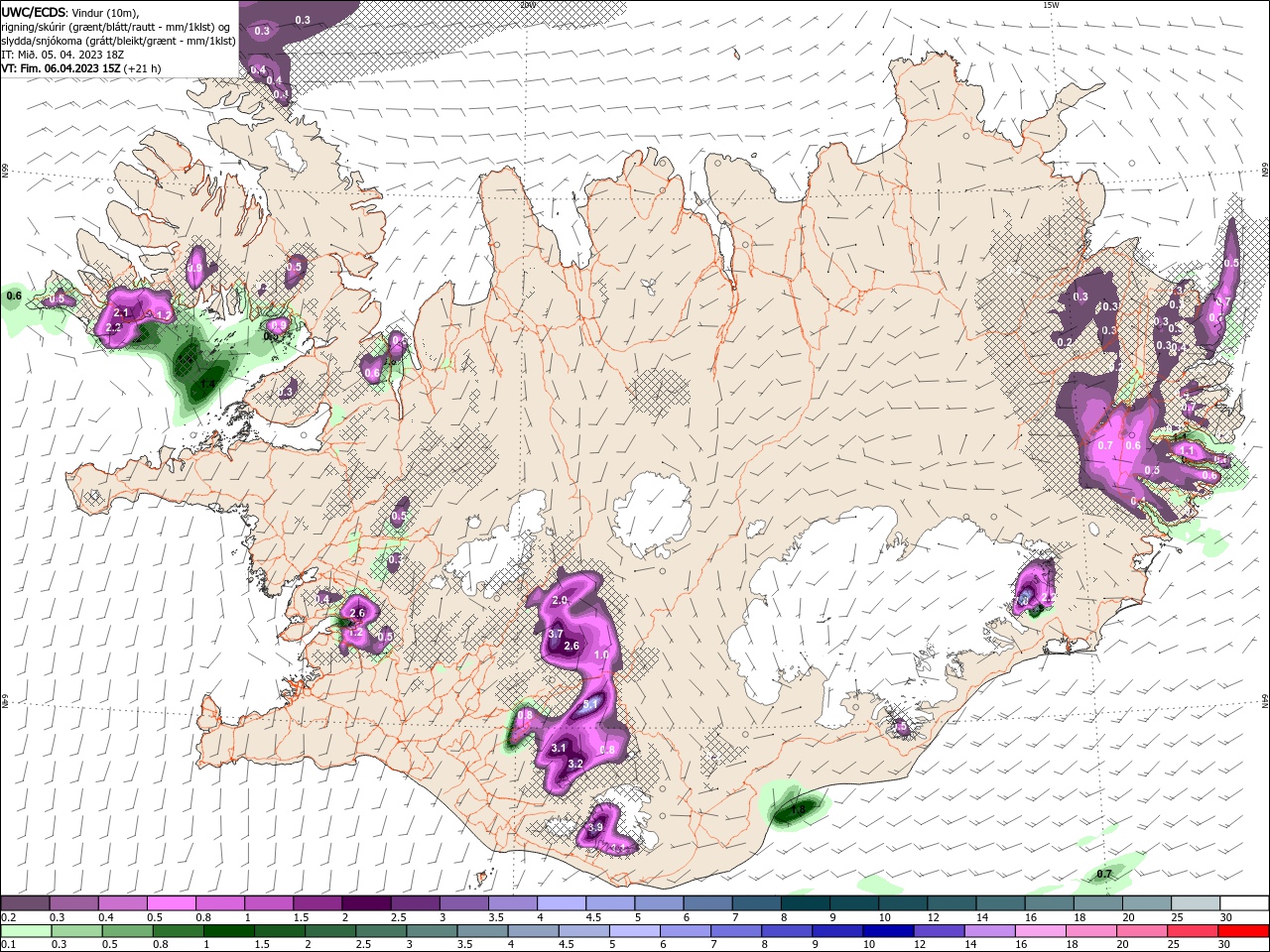Click top legend swatch between 0.2 and 0.3

26,903
